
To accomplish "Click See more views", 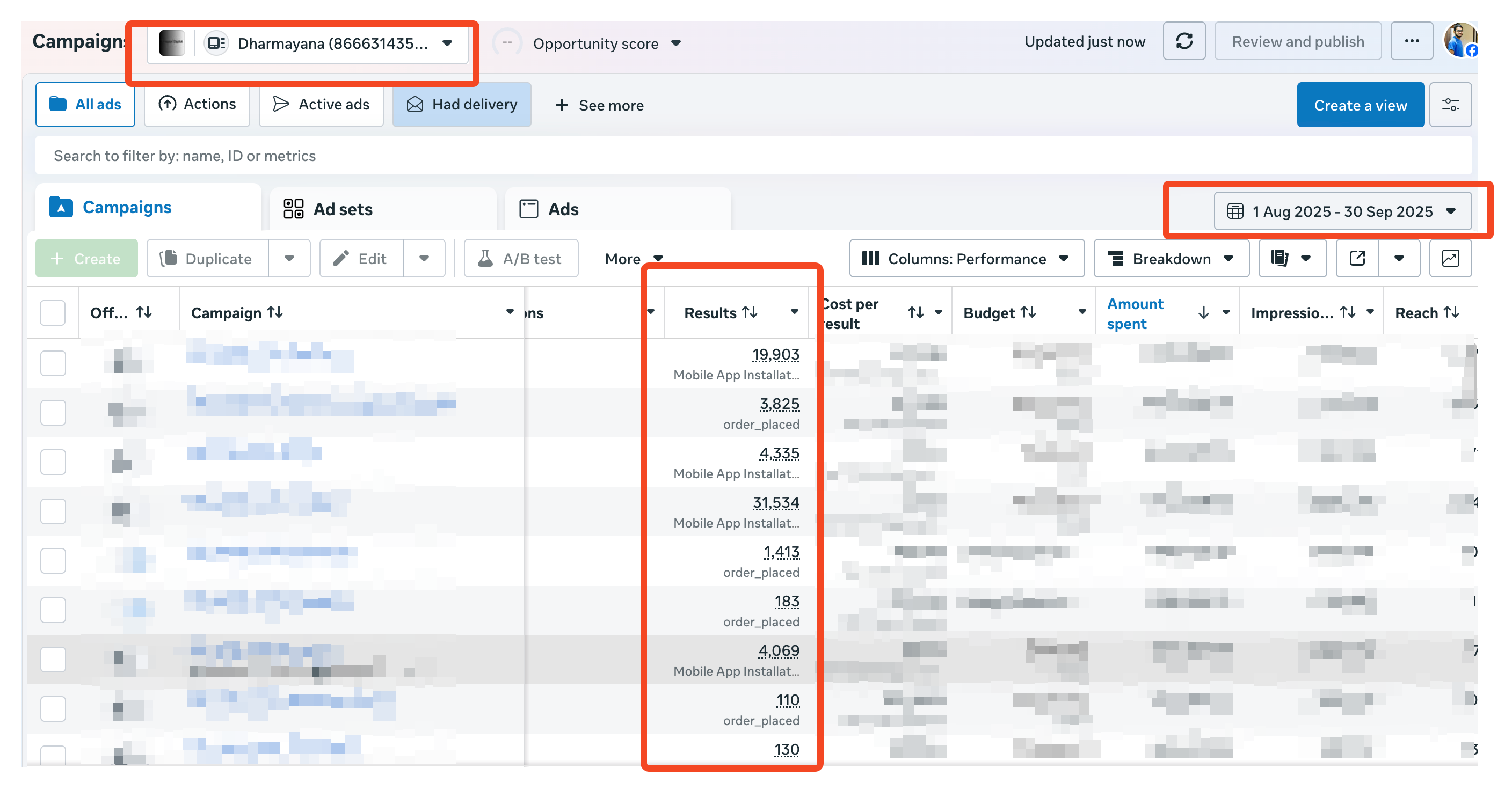I will click(x=599, y=105).
